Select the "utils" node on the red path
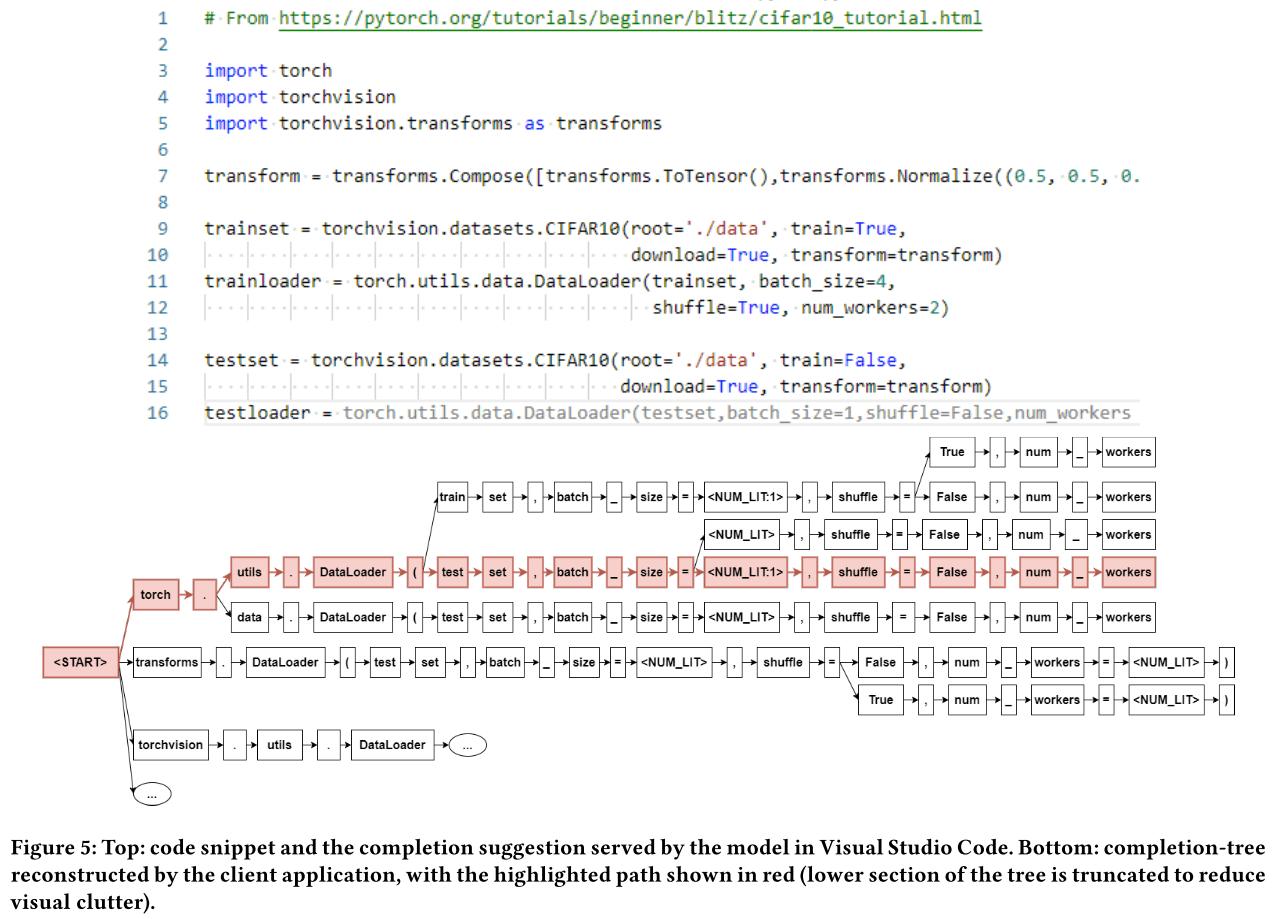Screen dimensions: 1279x919 pyautogui.click(x=248, y=572)
